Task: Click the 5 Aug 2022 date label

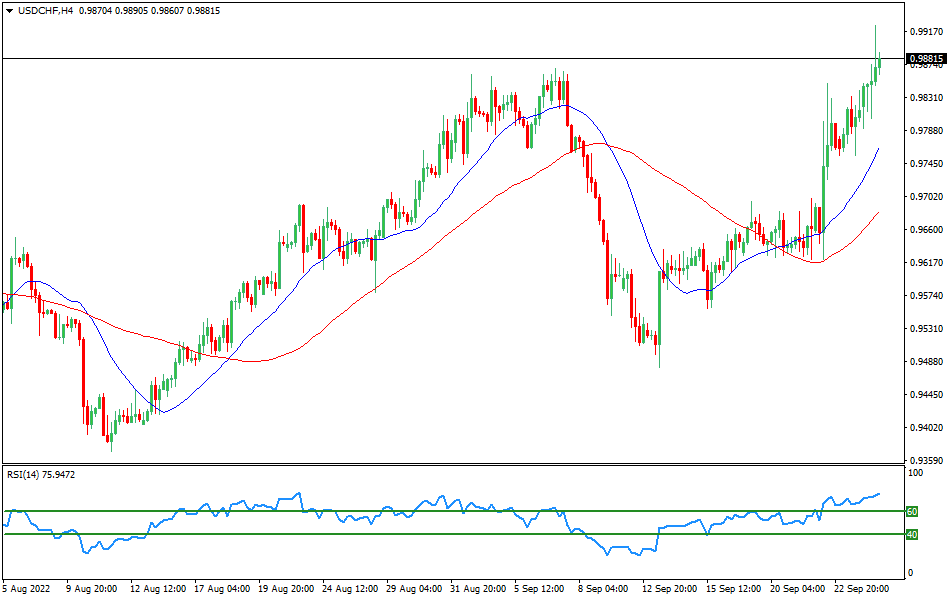Action: pos(27,588)
